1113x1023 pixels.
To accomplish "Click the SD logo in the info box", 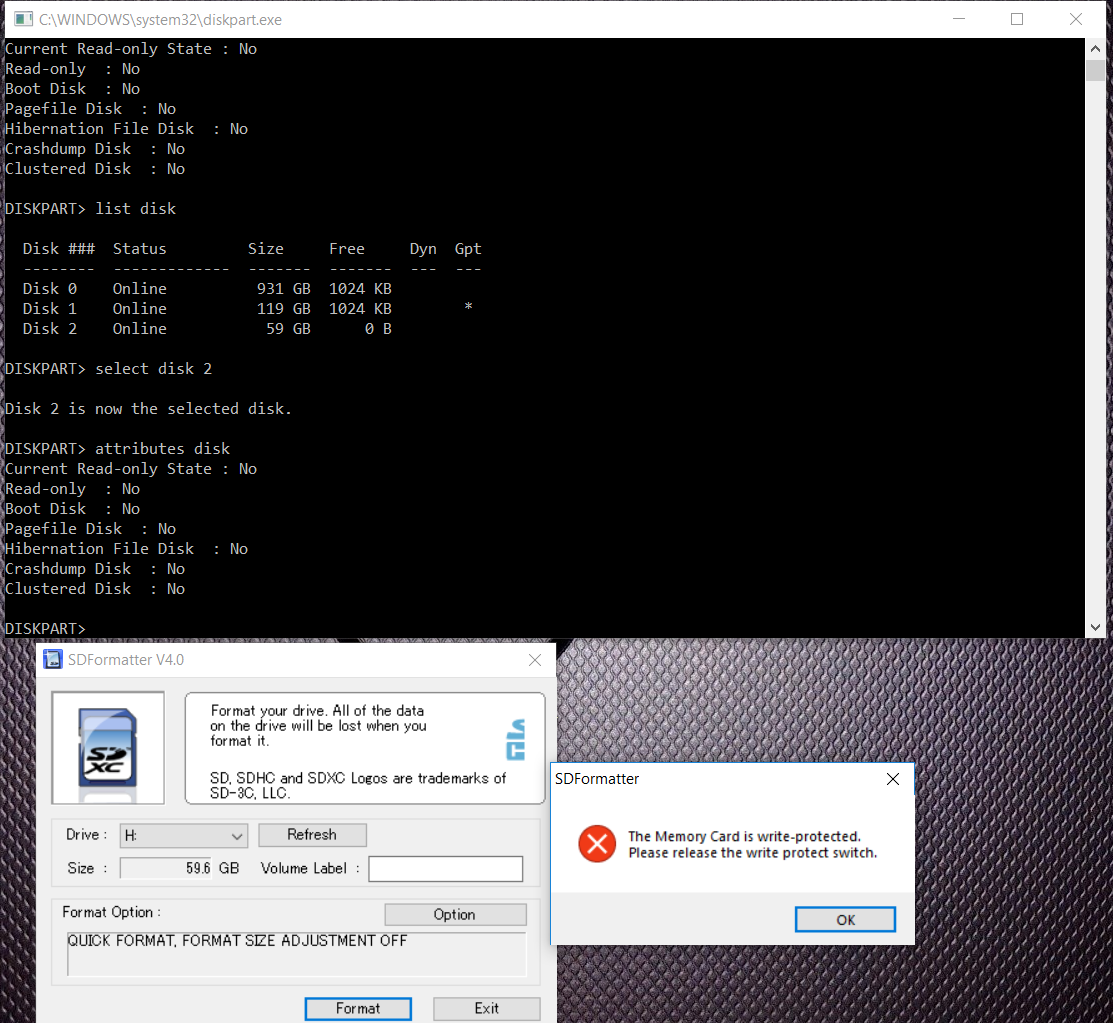I will (x=516, y=740).
